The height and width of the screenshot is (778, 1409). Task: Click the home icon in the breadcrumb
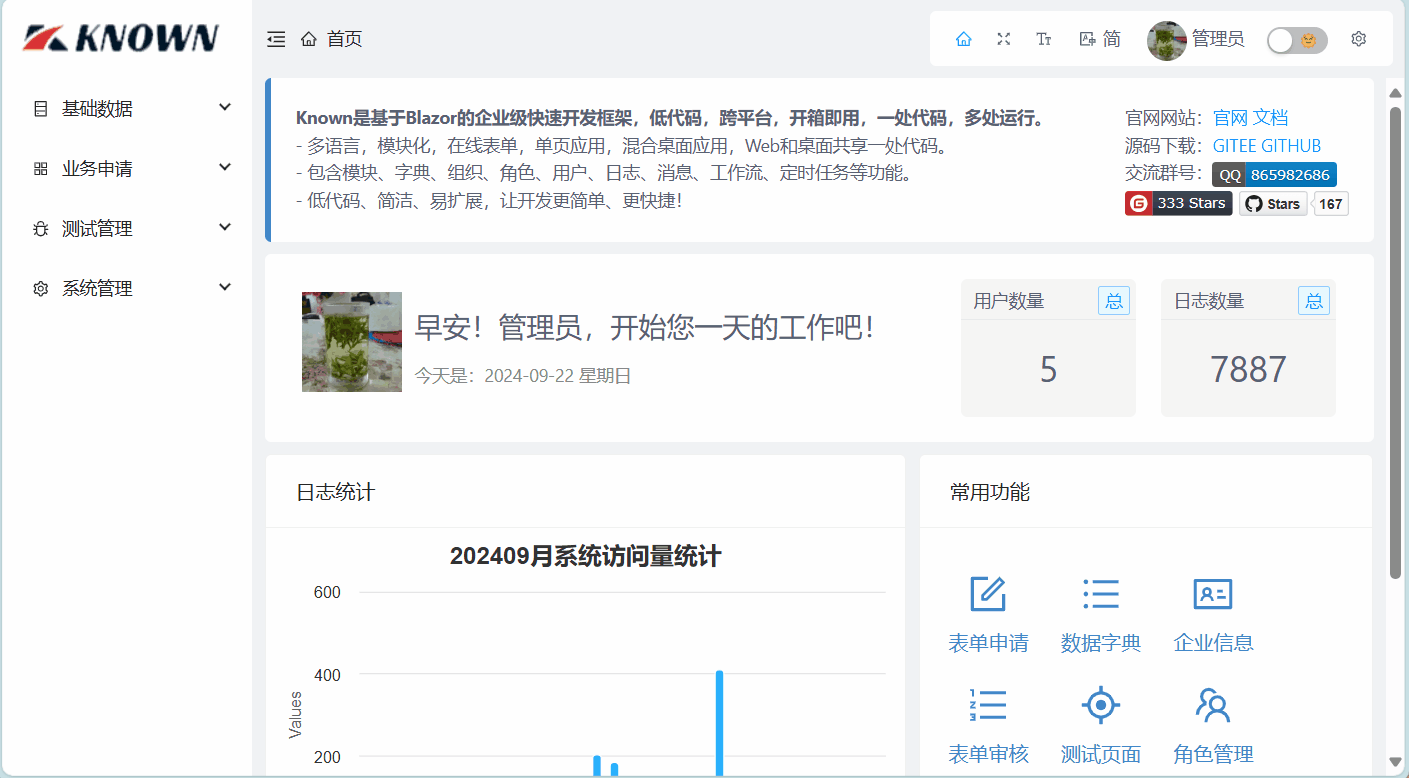309,39
